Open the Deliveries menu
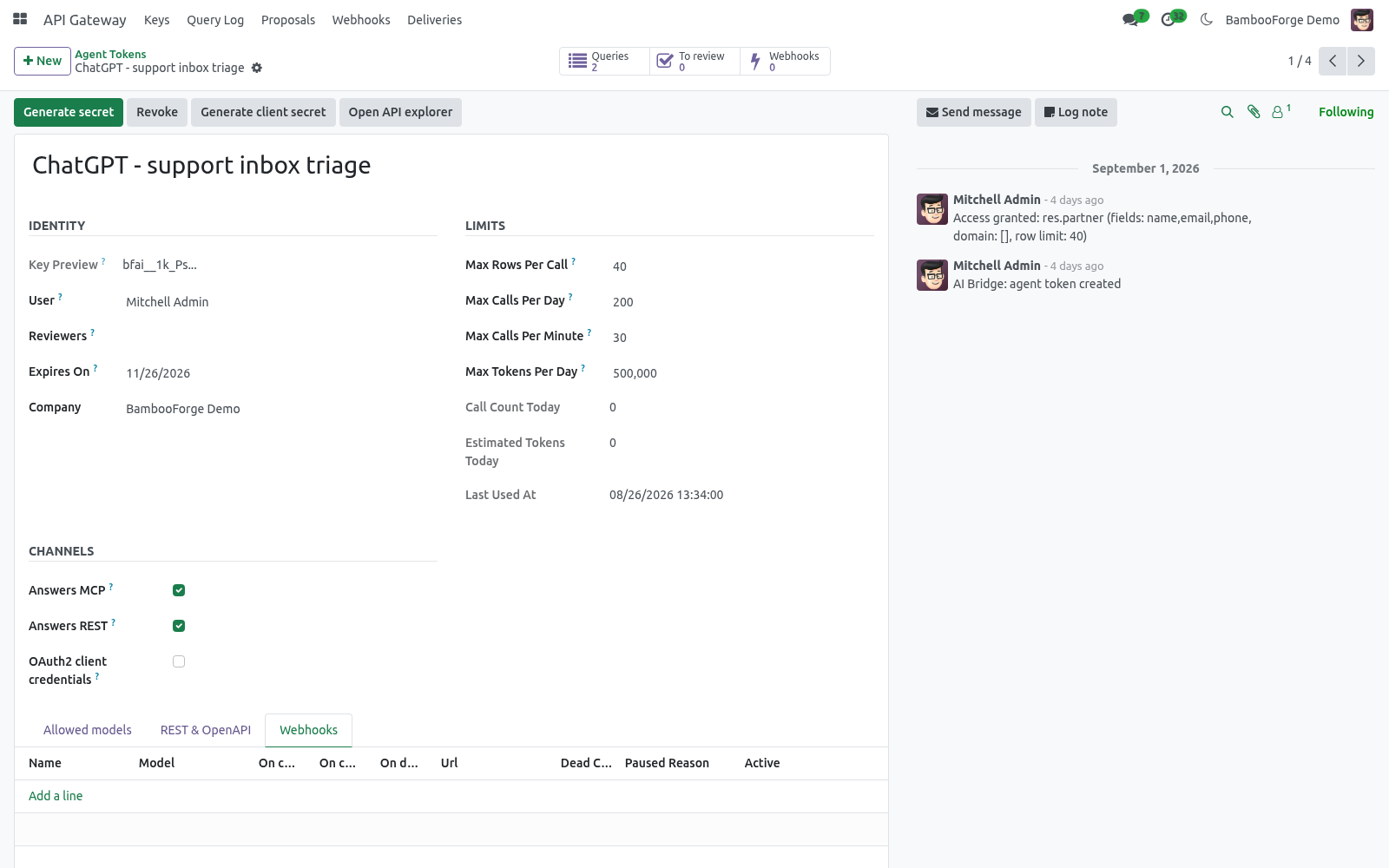The width and height of the screenshot is (1389, 868). [434, 20]
